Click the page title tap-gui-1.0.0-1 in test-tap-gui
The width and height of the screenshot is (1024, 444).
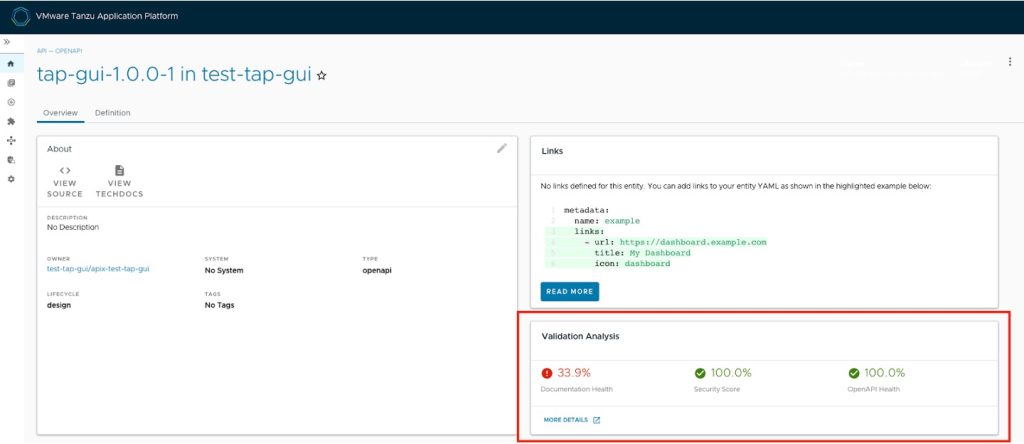click(174, 74)
